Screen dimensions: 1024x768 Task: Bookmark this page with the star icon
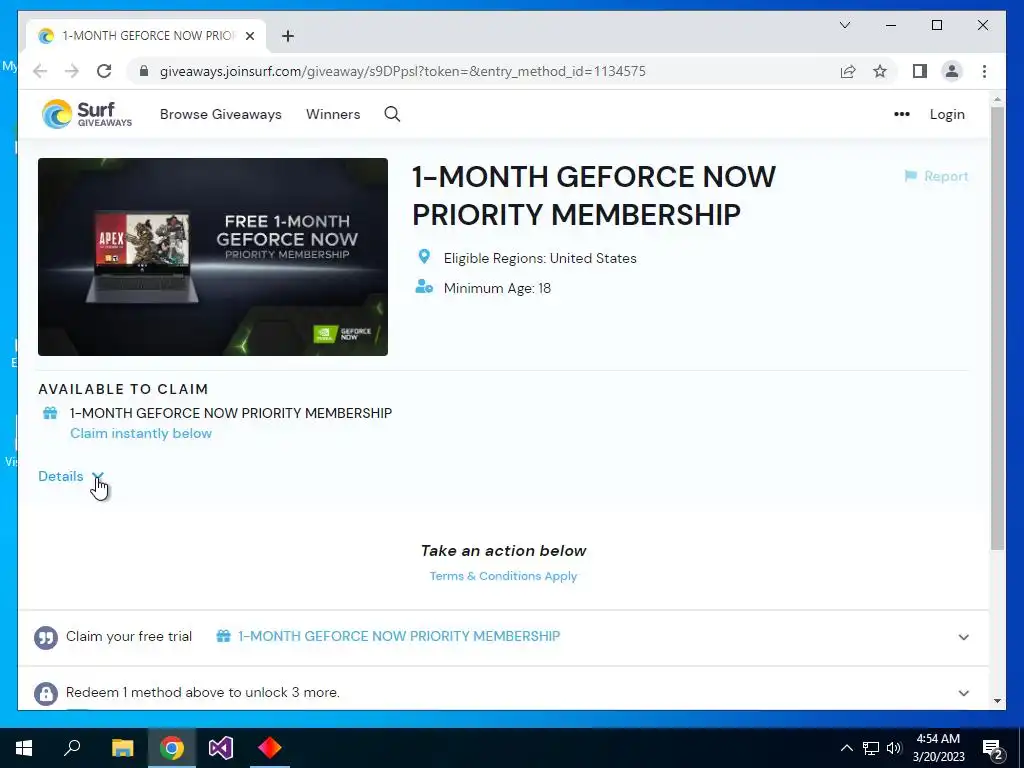pos(880,71)
